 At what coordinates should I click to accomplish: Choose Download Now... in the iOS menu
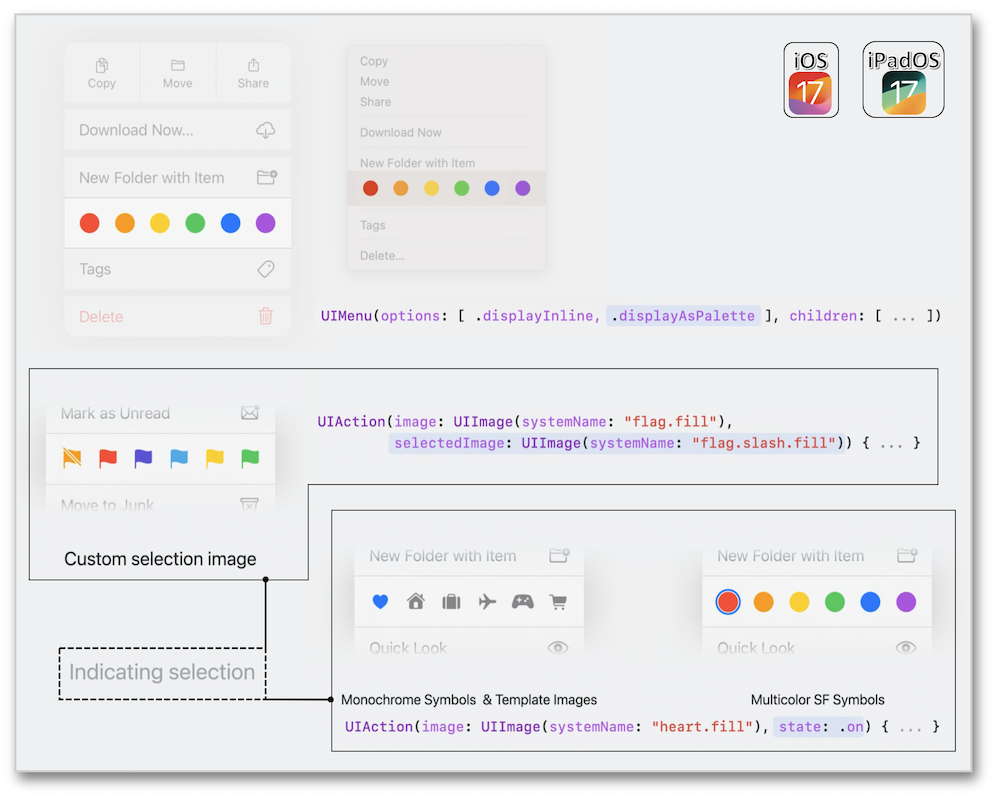tap(178, 130)
